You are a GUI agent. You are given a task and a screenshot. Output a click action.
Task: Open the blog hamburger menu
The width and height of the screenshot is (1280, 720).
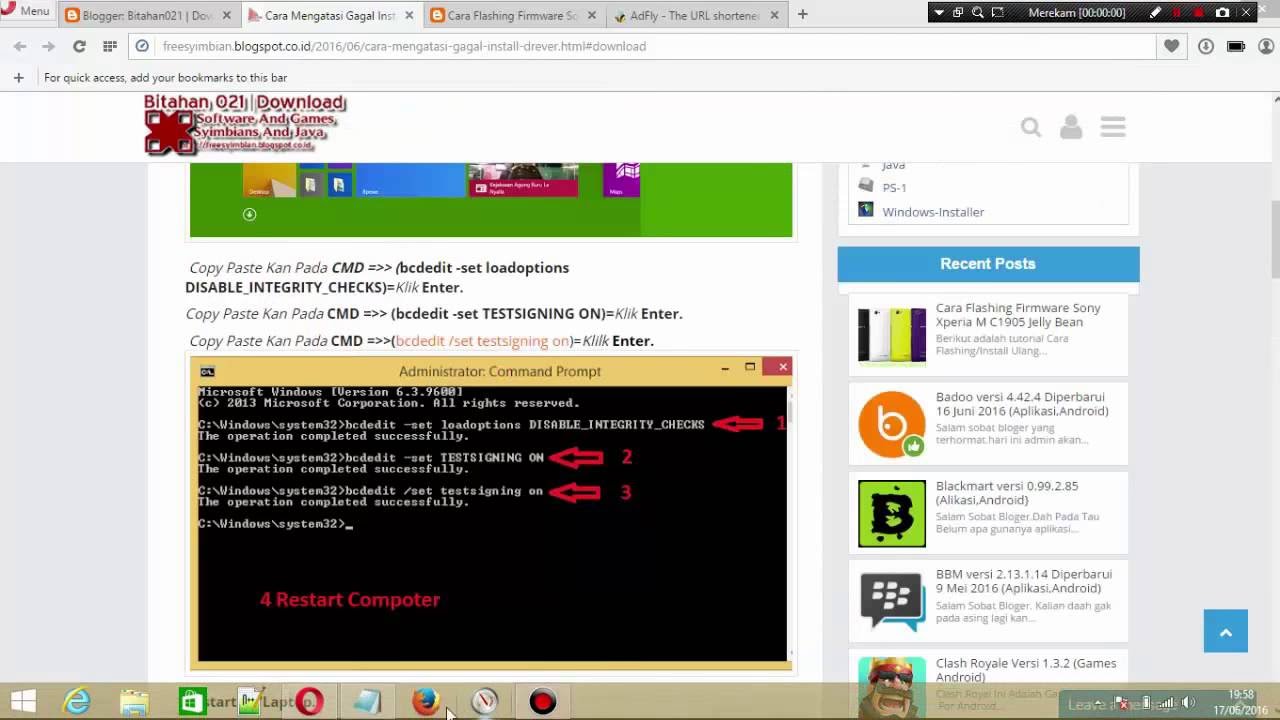pos(1113,127)
